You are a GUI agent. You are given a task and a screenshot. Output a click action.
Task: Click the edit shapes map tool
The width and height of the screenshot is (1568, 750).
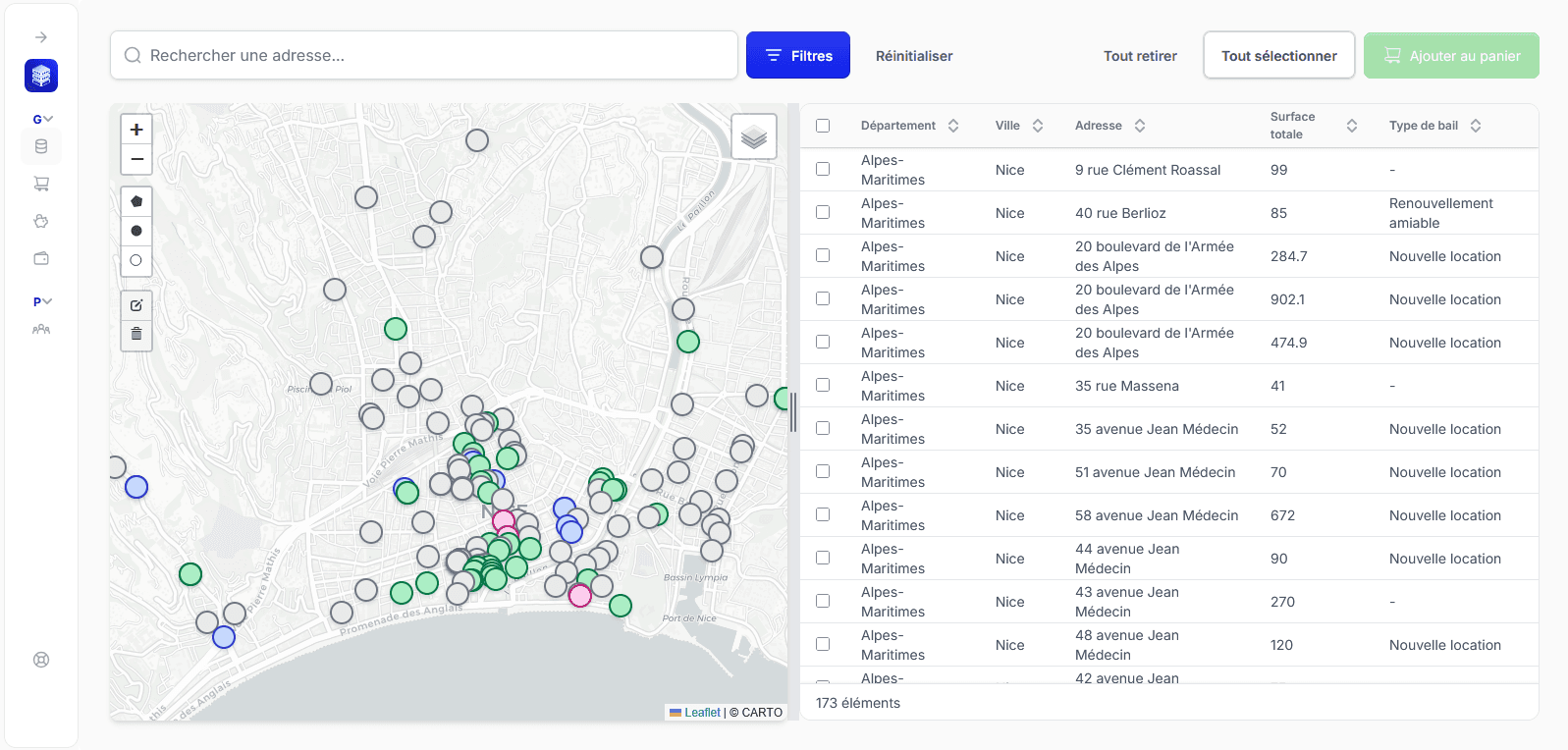136,305
